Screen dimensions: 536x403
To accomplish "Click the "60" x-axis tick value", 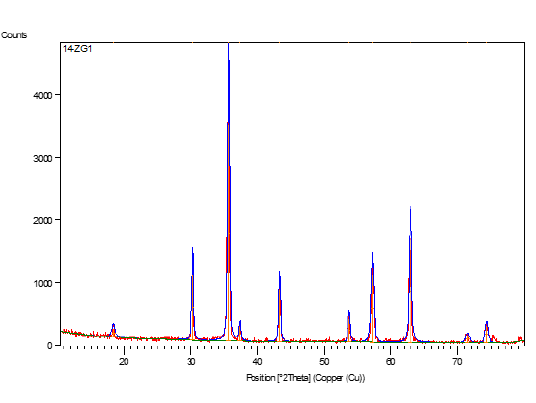I will point(391,362).
